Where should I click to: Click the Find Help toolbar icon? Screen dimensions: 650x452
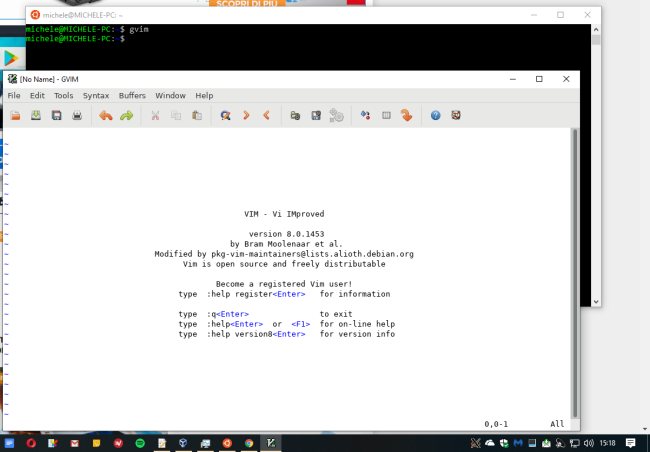click(x=456, y=115)
